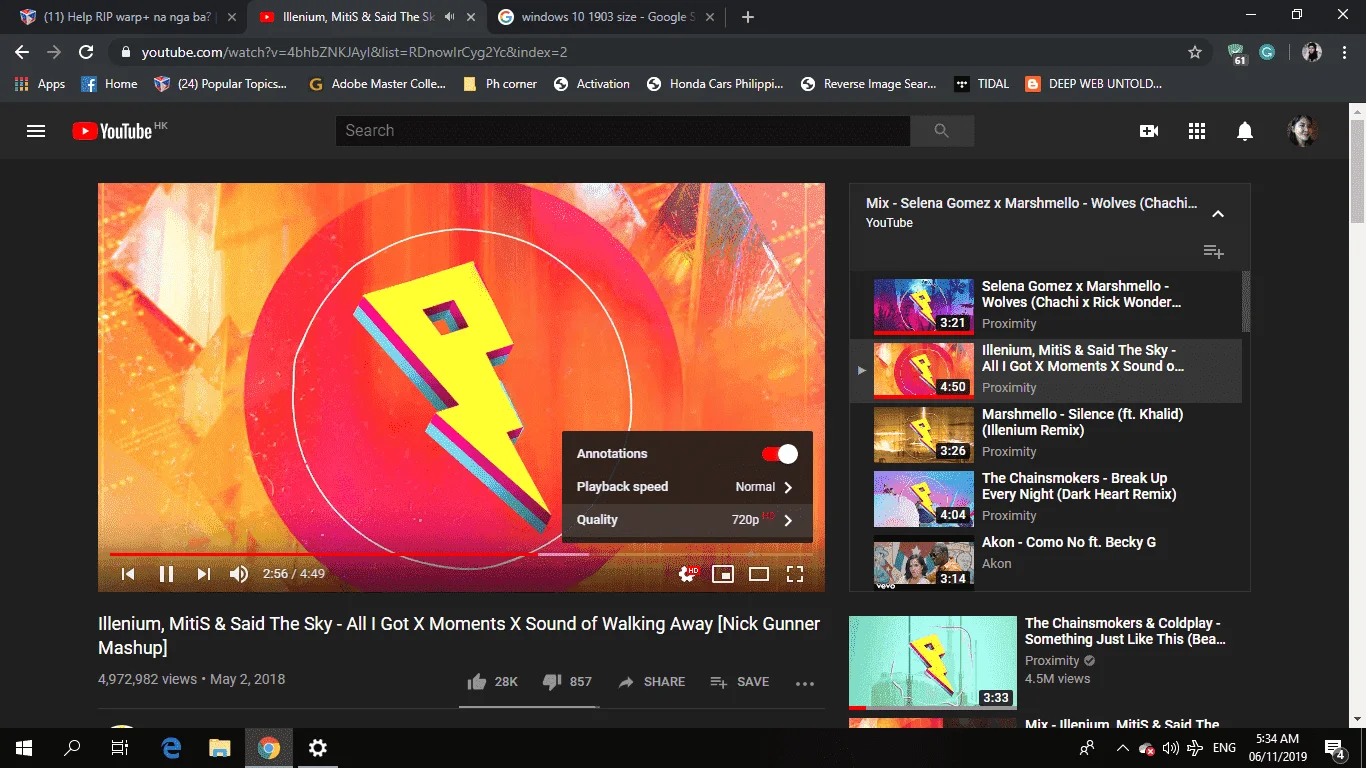Click the SHARE button

click(x=652, y=682)
